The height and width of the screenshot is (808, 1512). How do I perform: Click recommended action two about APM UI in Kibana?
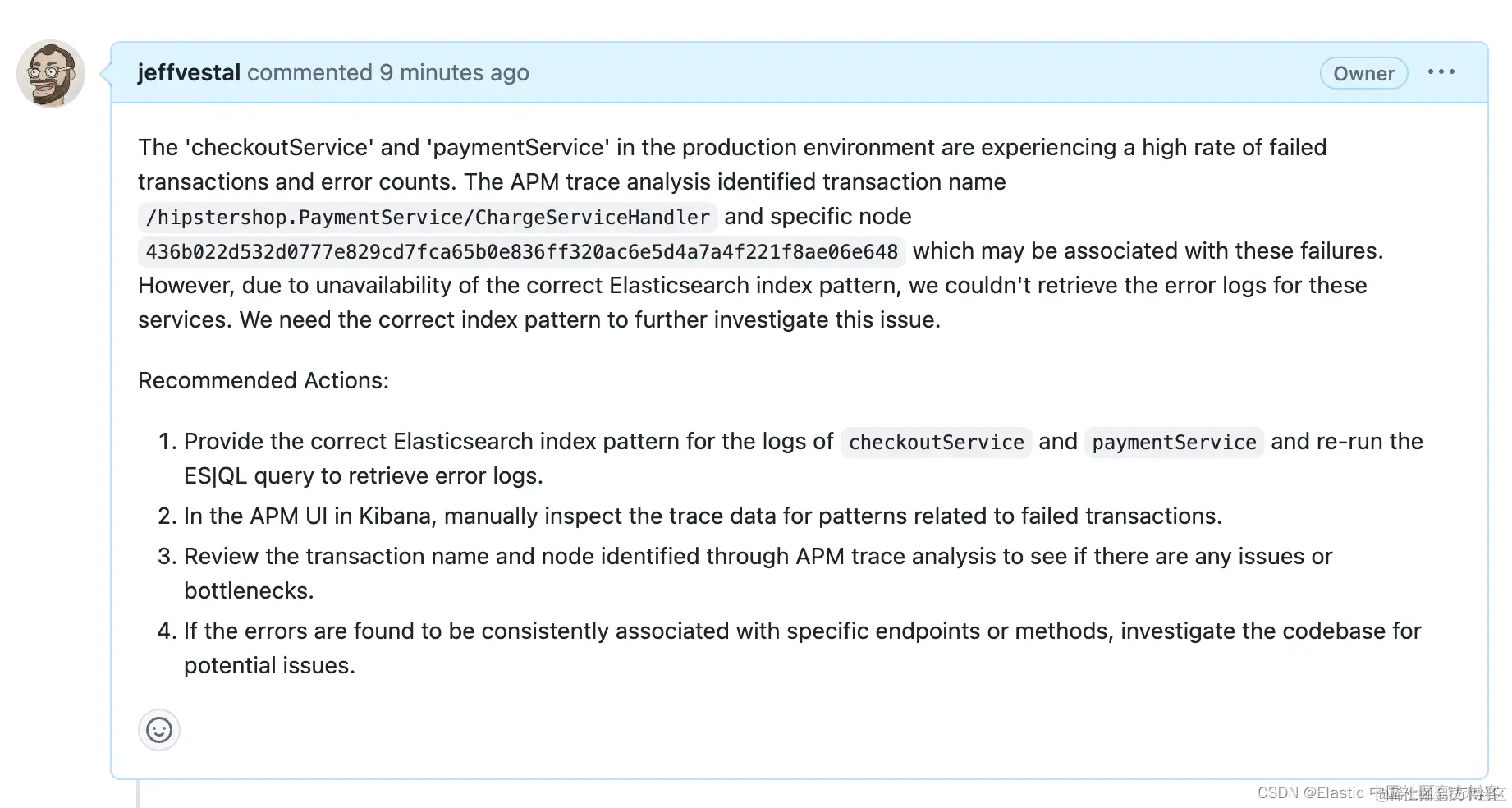(x=703, y=516)
